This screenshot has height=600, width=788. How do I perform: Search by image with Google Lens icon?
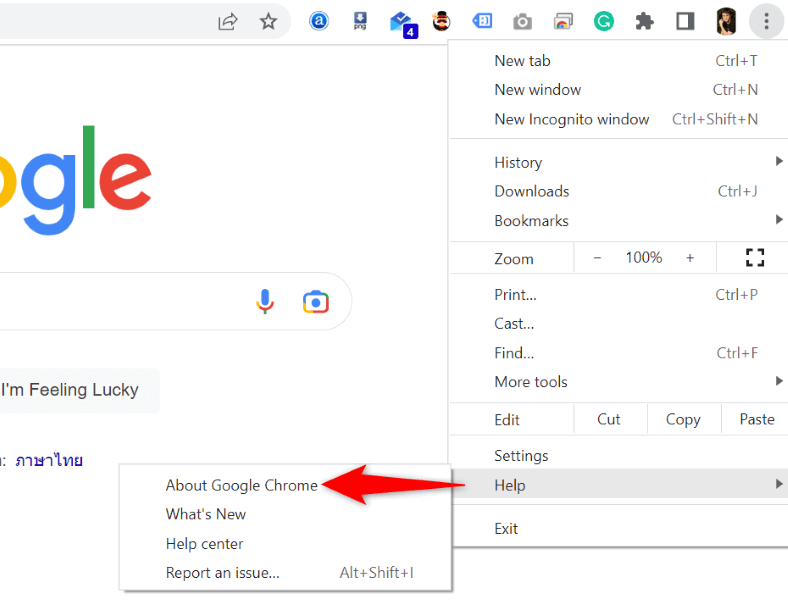316,302
